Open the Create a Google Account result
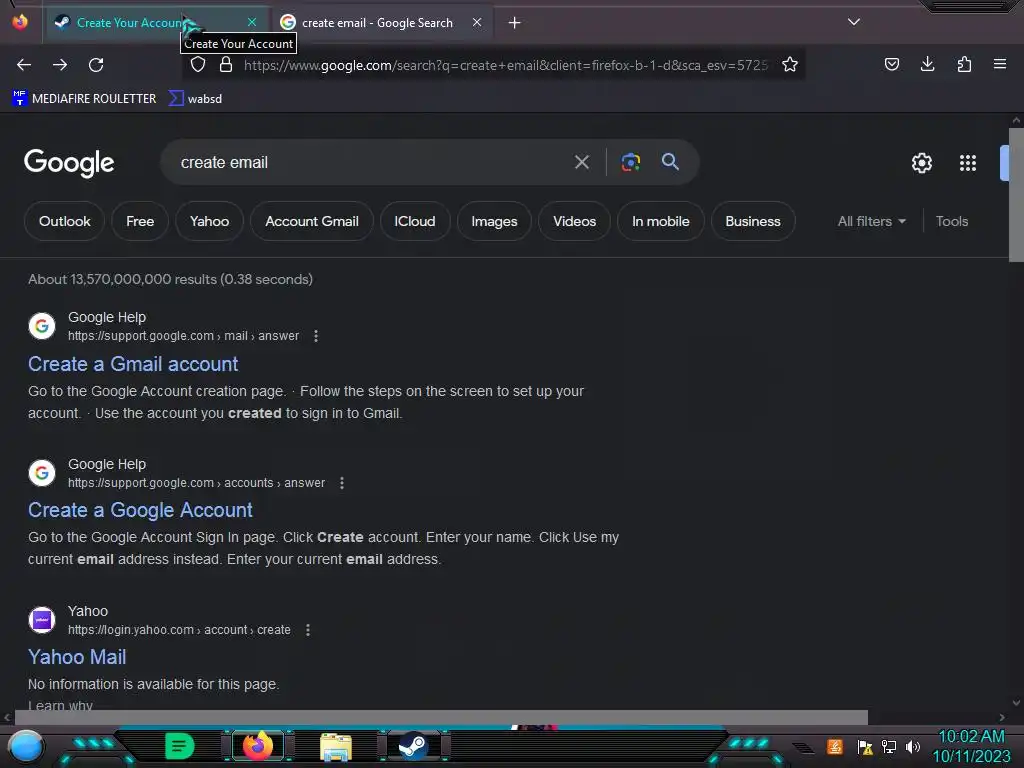The image size is (1024, 768). click(x=140, y=510)
